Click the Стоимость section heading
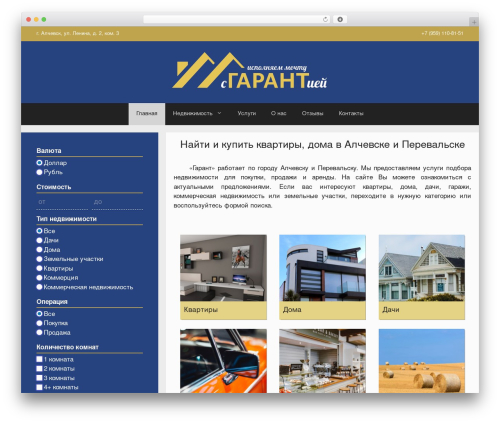500x423 pixels. (x=54, y=187)
